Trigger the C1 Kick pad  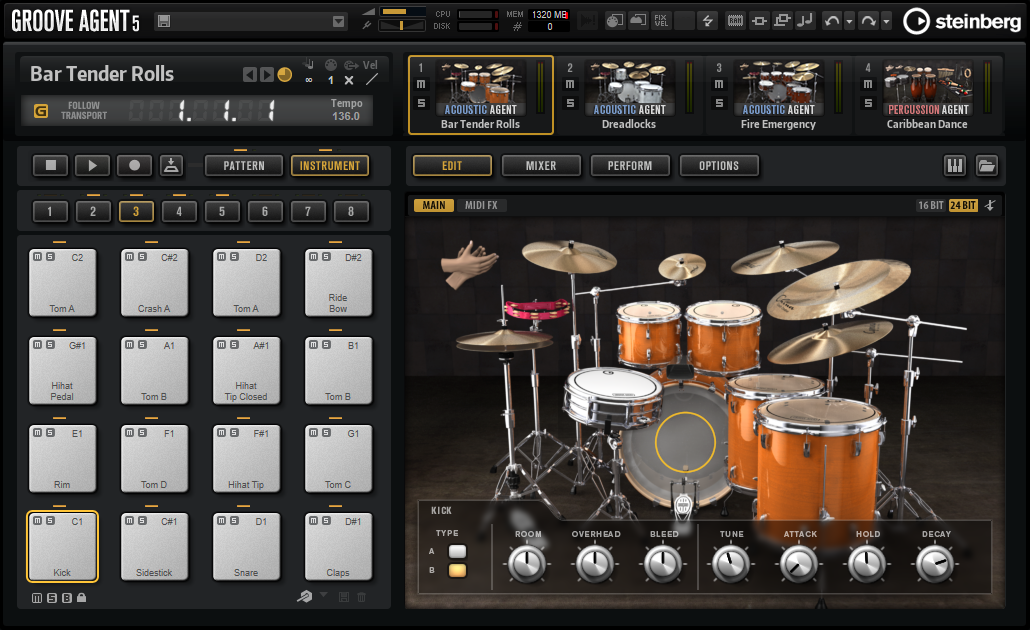[x=62, y=547]
